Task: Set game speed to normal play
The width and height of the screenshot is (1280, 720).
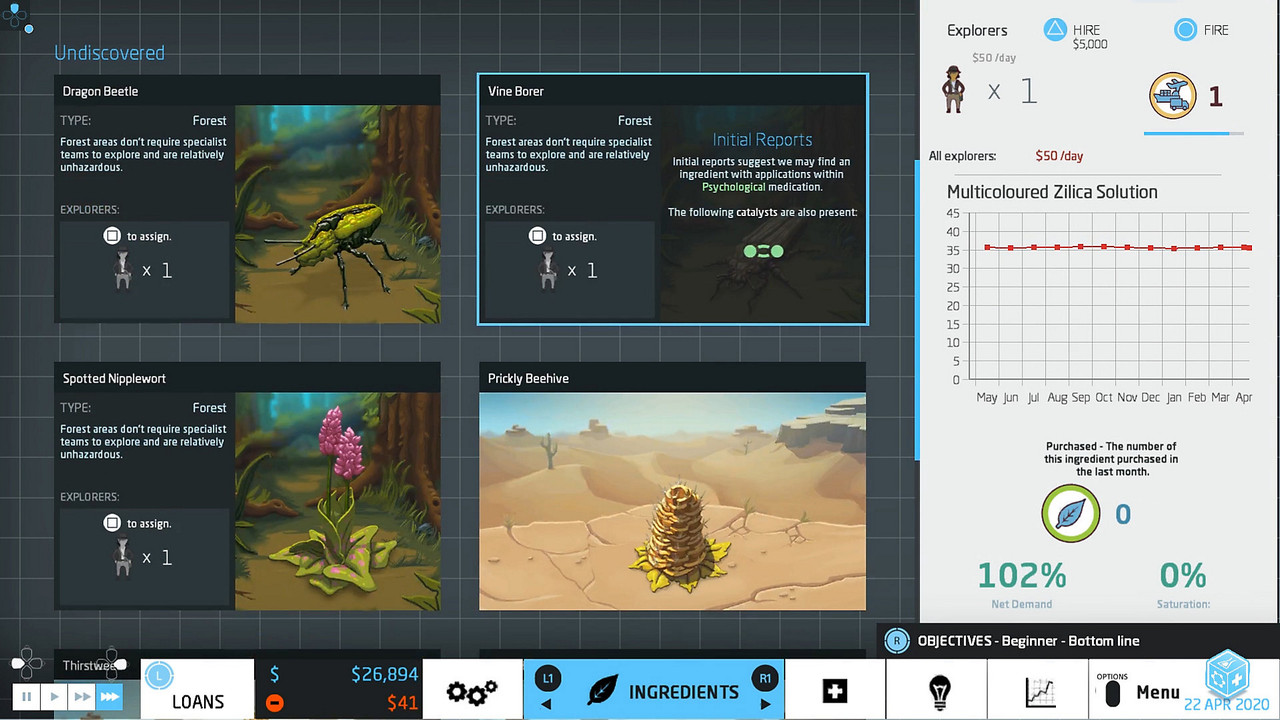Action: (55, 697)
